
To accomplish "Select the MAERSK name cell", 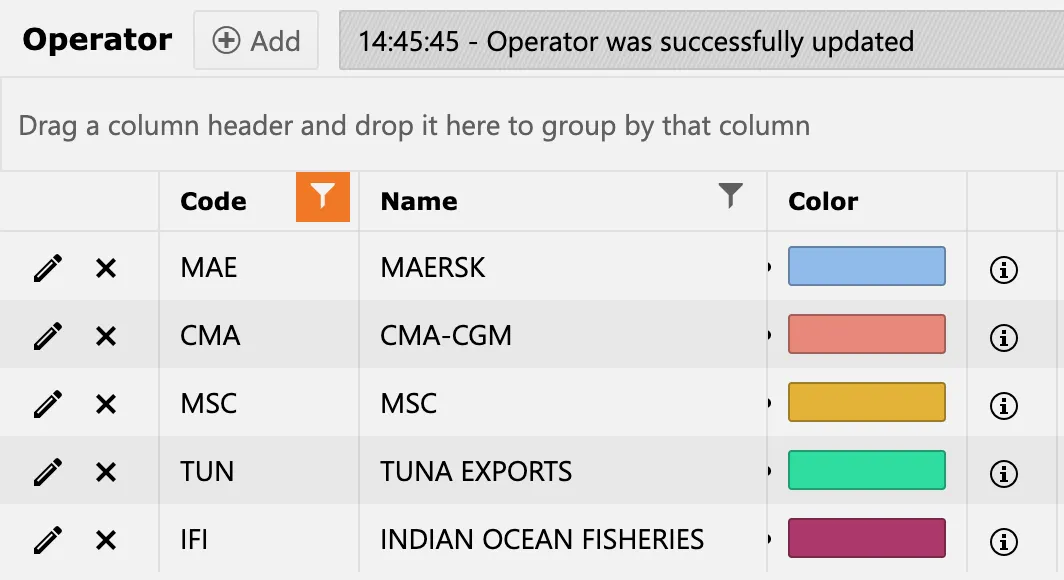I will click(x=563, y=267).
